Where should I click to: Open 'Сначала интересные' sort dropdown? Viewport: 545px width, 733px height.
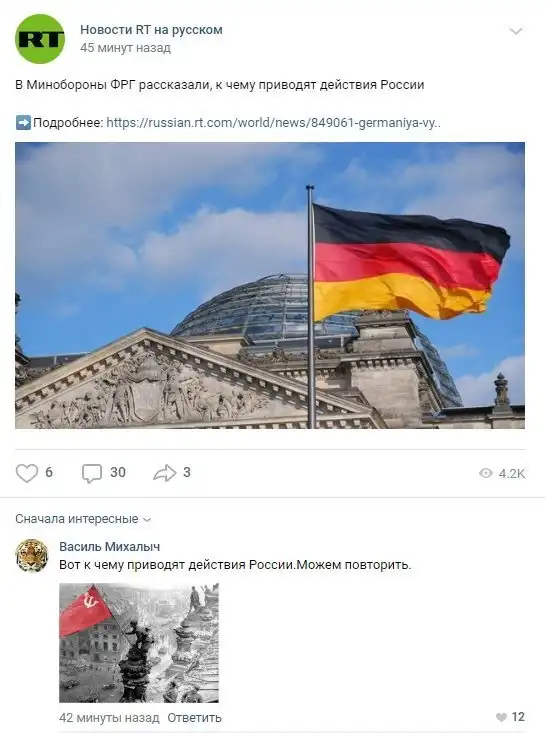[83, 519]
